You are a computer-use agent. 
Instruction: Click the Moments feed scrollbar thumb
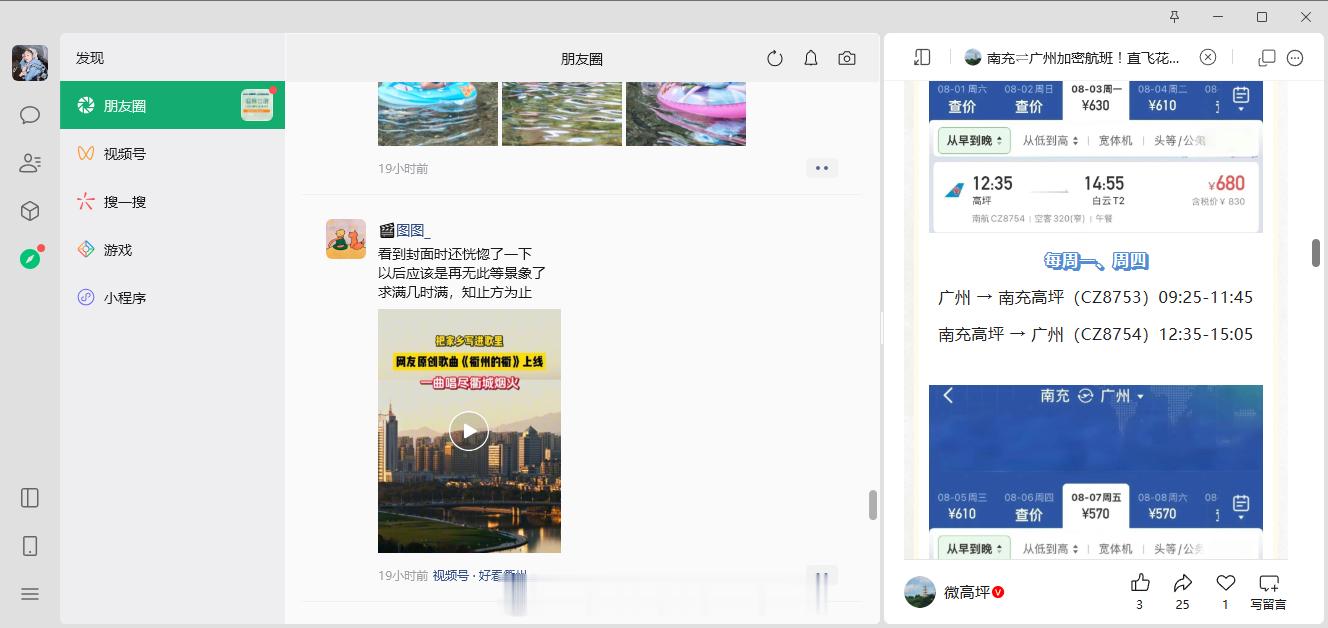click(873, 505)
